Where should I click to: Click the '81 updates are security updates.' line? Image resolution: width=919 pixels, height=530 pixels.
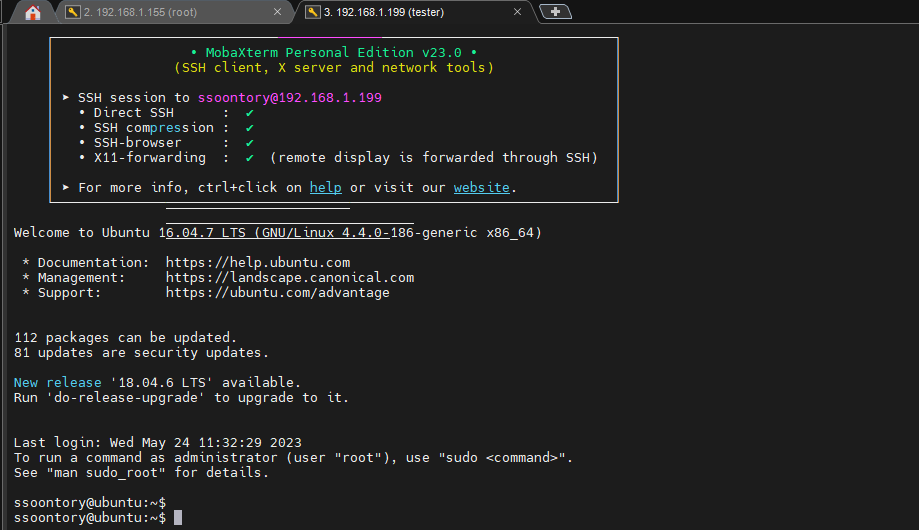[x=141, y=352]
